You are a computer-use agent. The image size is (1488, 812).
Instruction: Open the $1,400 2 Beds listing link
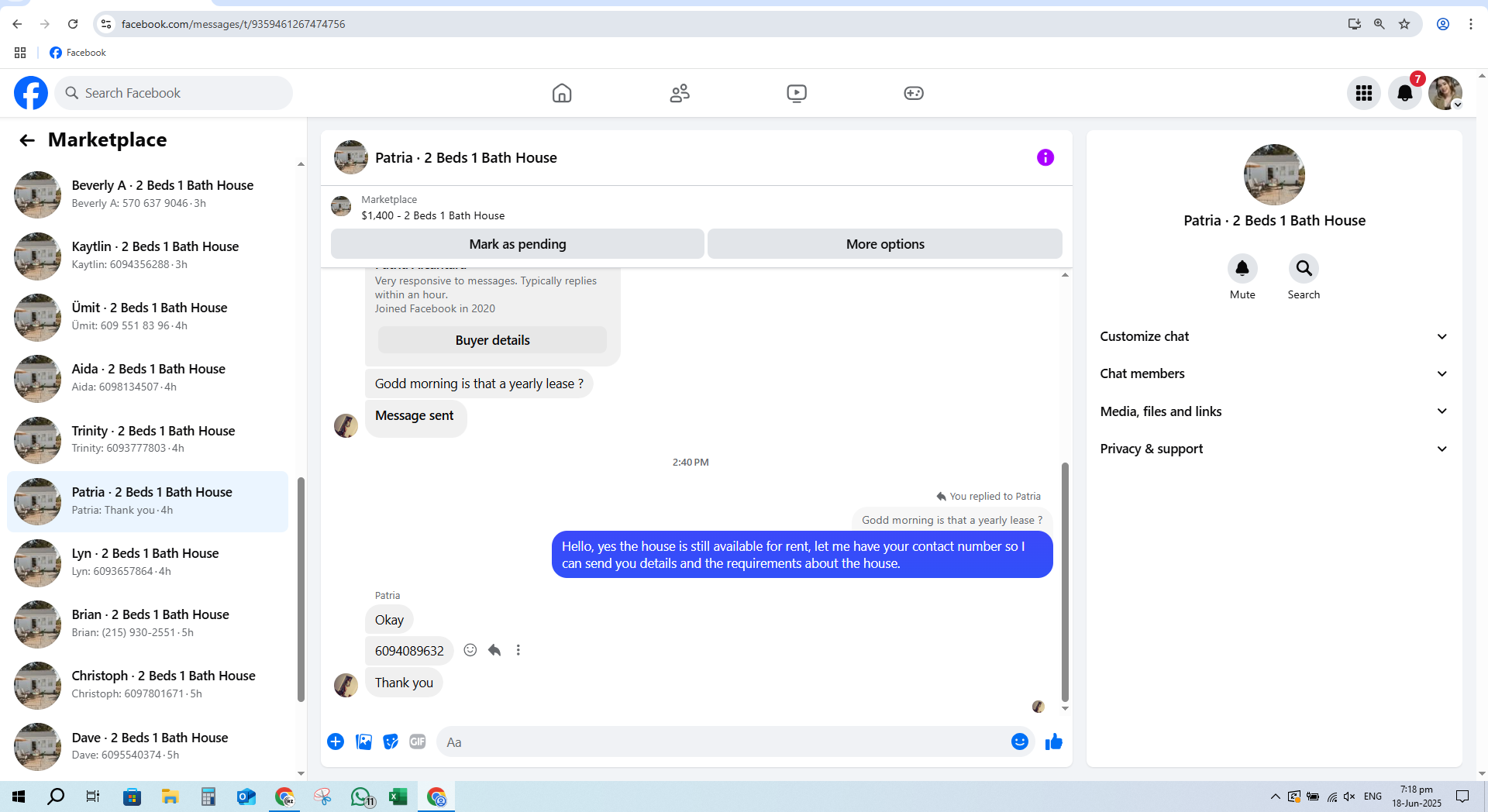432,215
